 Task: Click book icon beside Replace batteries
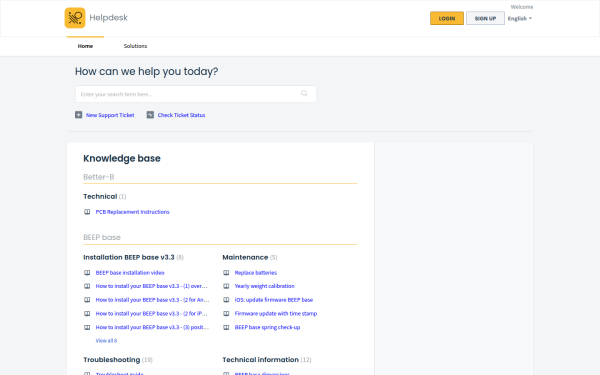(x=226, y=273)
